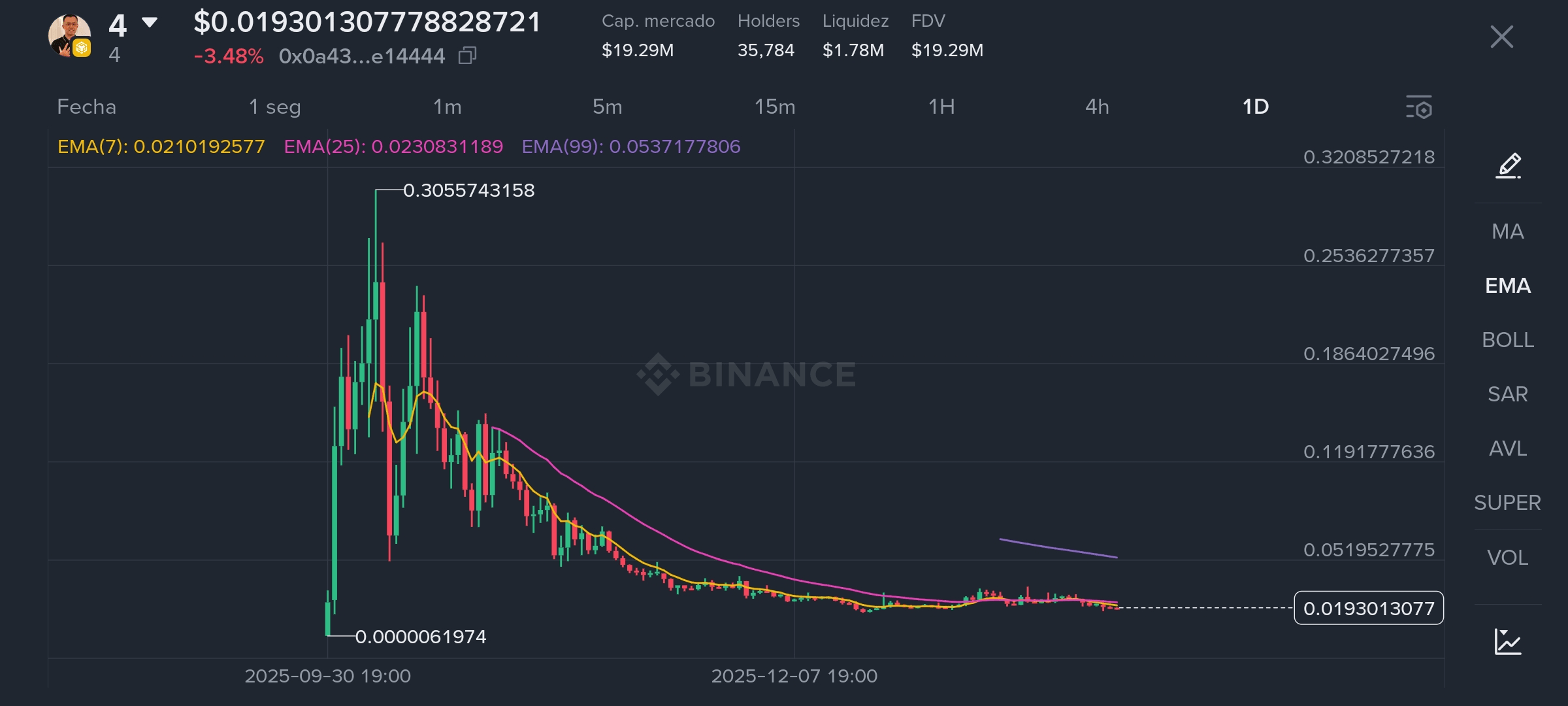Toggle the EMA indicator
The height and width of the screenshot is (706, 1568).
(x=1508, y=286)
